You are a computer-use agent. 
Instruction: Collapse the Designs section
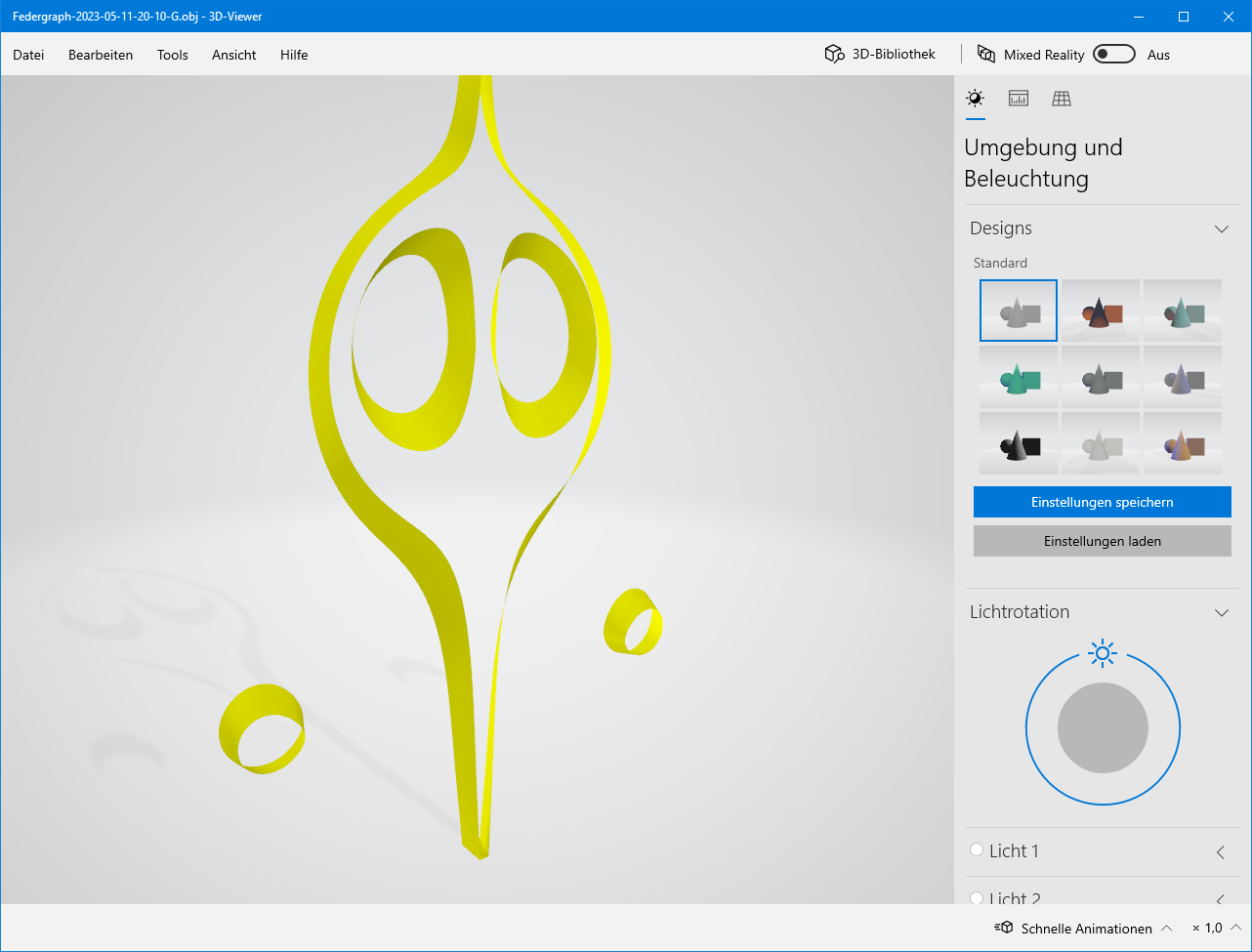[x=1221, y=228]
